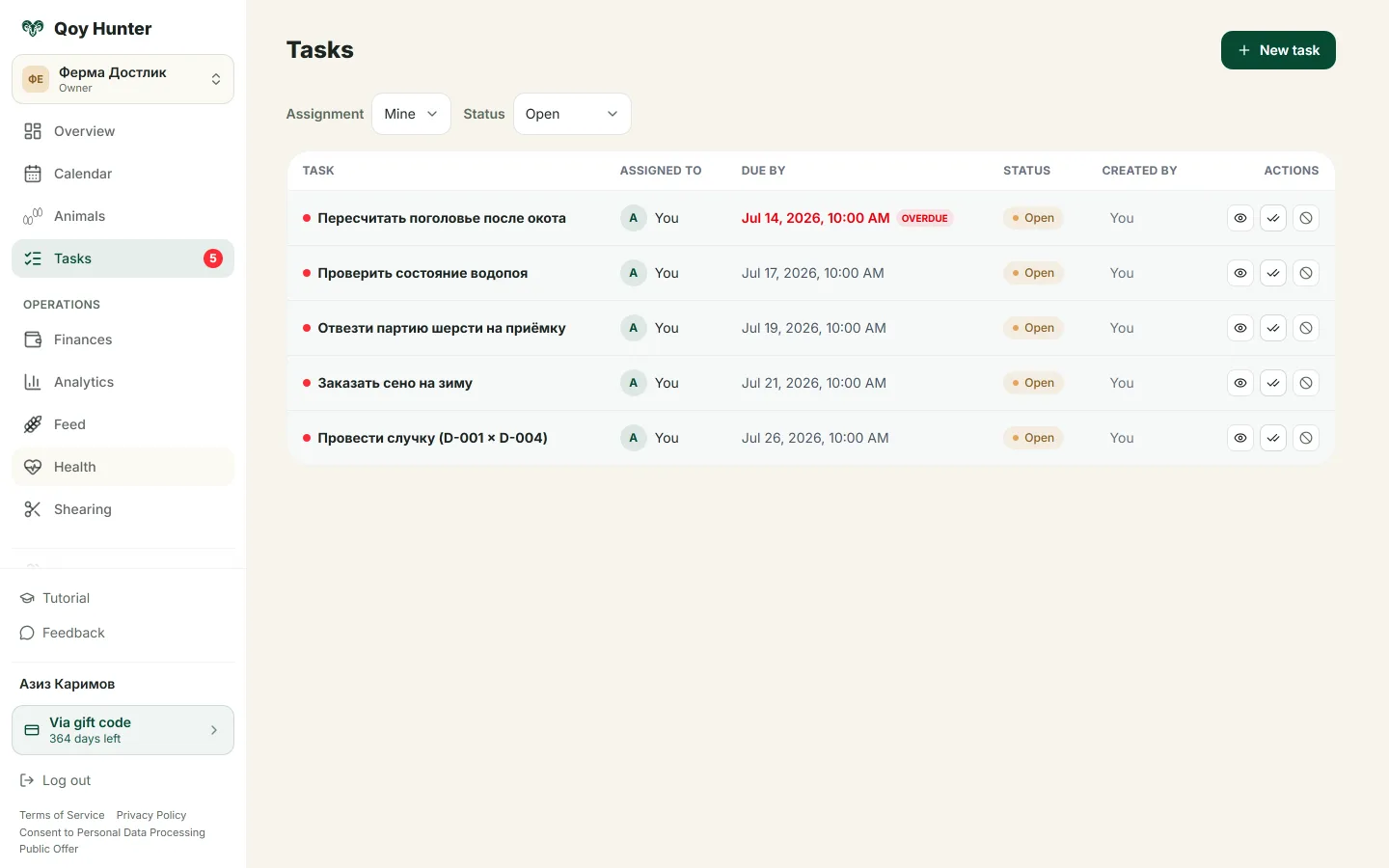This screenshot has width=1389, height=868.
Task: Open the Analytics page
Action: click(x=123, y=382)
